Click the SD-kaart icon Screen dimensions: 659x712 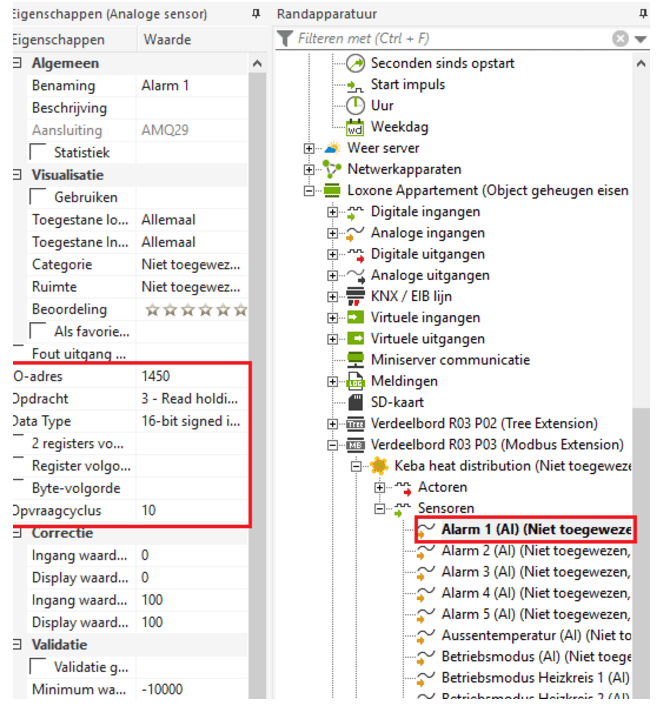(355, 402)
